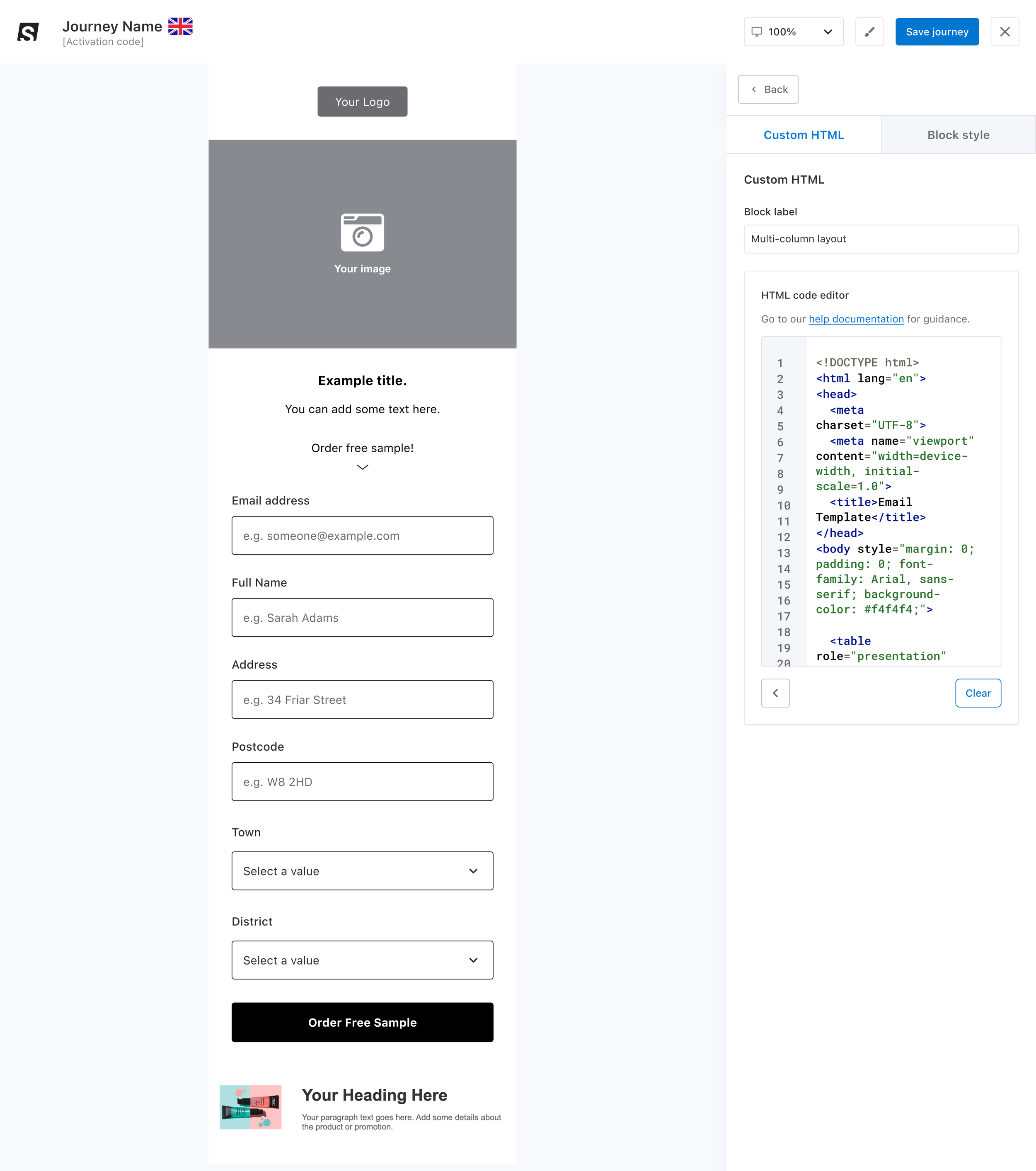Open the 100% zoom level dropdown

pyautogui.click(x=793, y=32)
